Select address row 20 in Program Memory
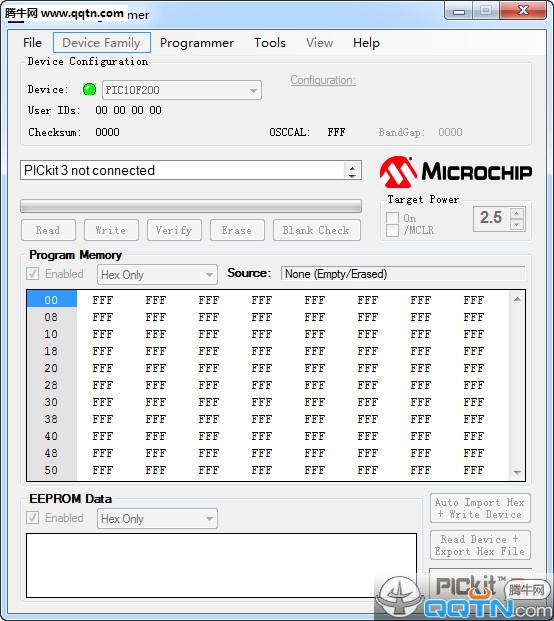Viewport: 554px width, 621px height. [51, 368]
